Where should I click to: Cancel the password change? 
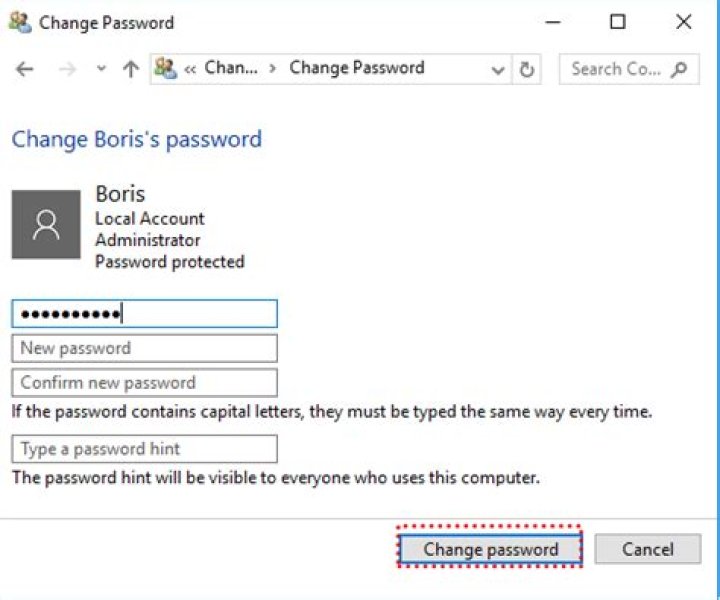(x=647, y=549)
